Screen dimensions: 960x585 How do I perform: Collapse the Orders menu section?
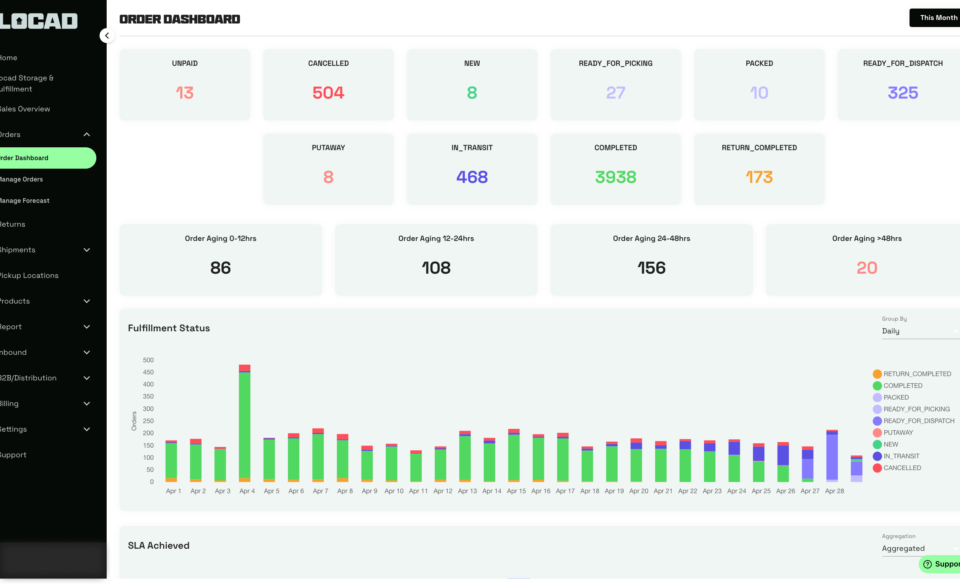(x=87, y=134)
